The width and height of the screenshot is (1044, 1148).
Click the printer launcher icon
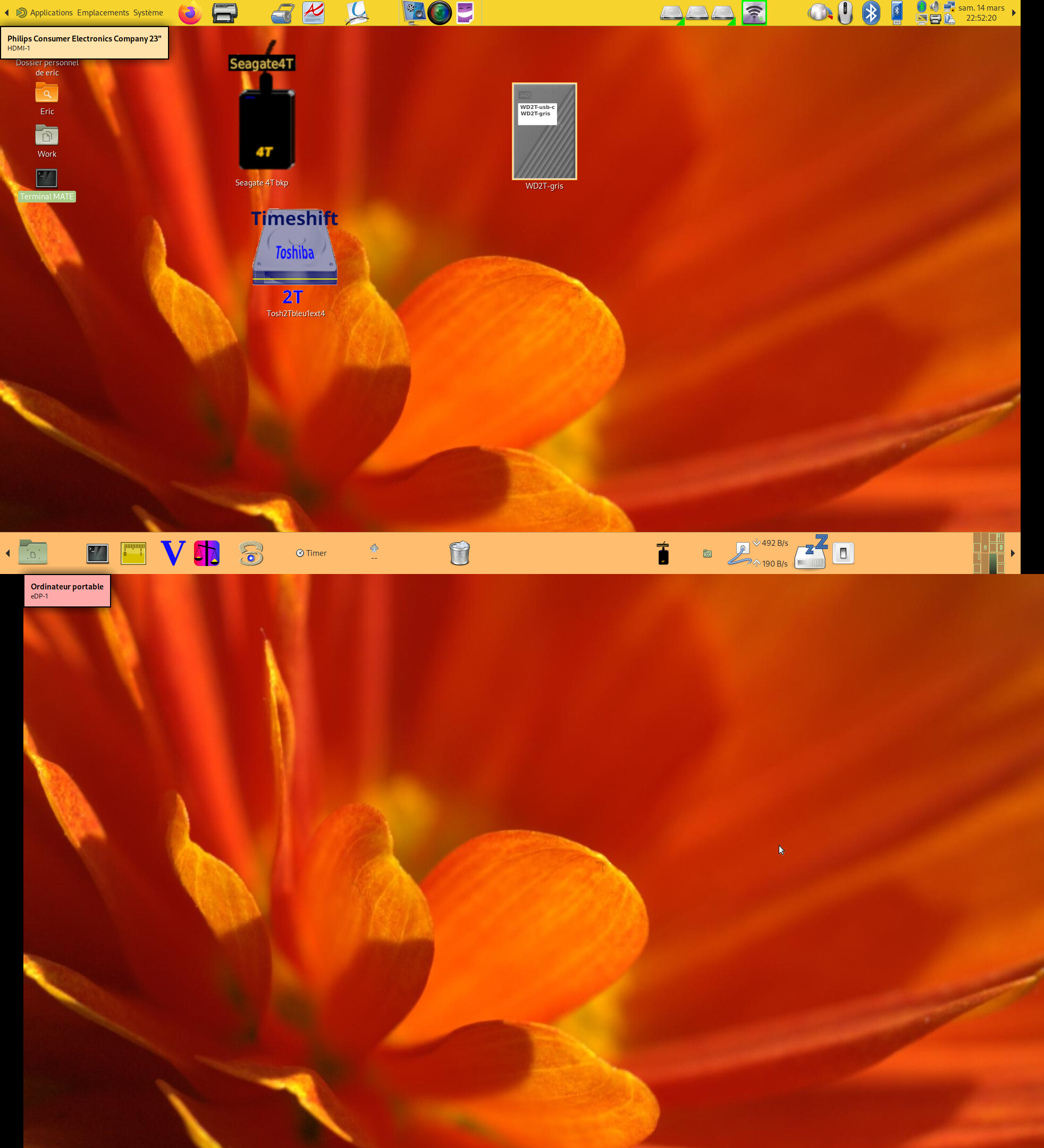(x=224, y=13)
